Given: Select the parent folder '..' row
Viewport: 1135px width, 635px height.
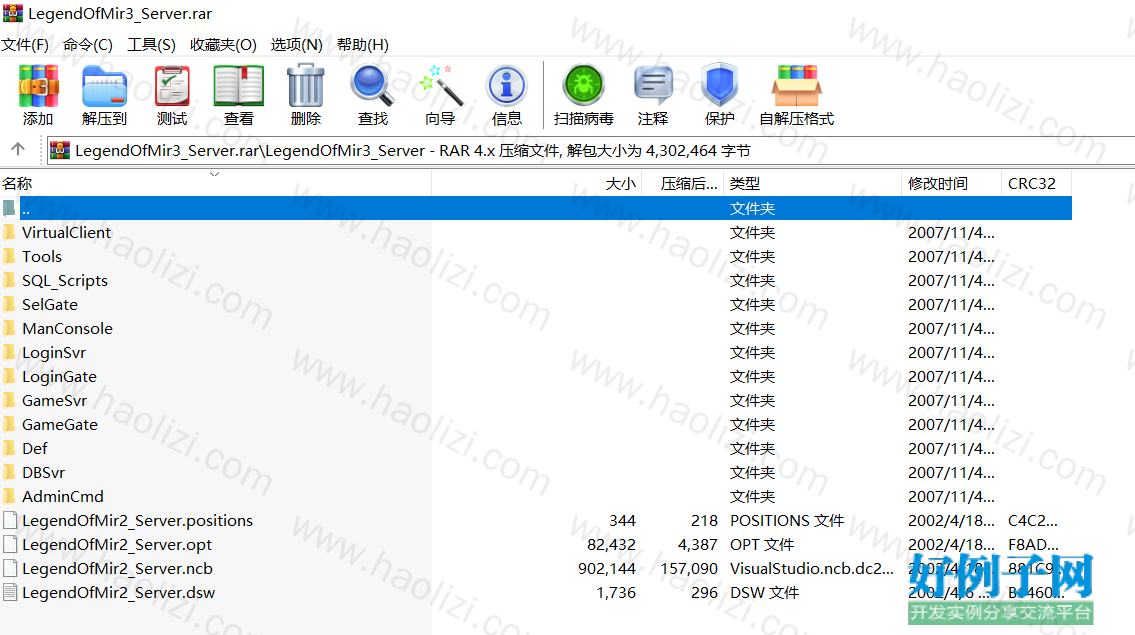Looking at the screenshot, I should 536,209.
